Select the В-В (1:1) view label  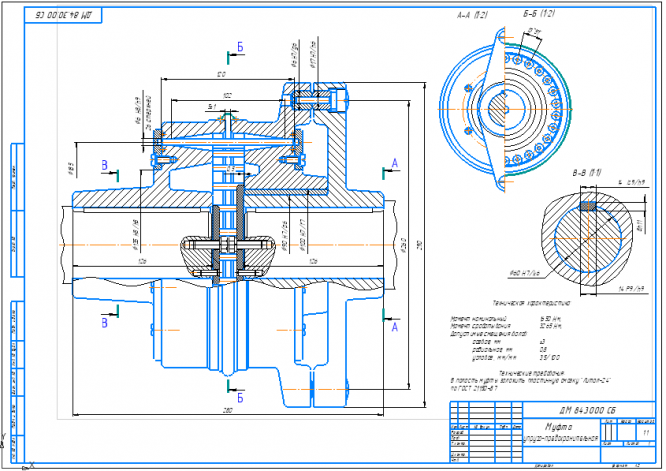(x=587, y=173)
